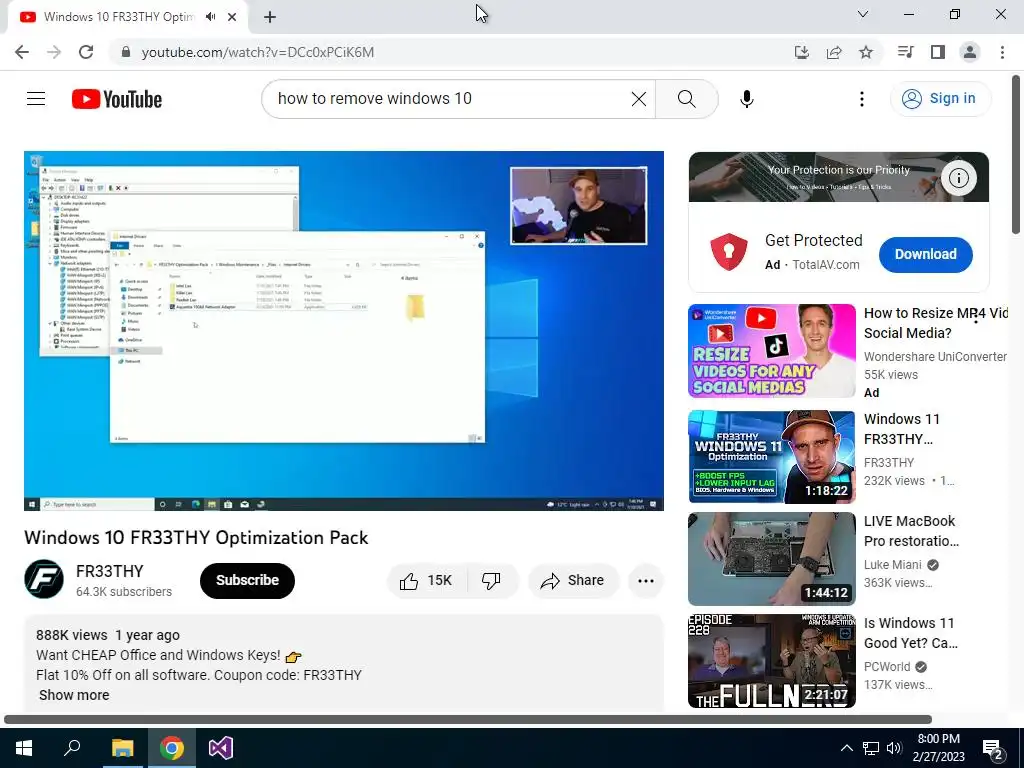Open Chrome three-dot menu
The image size is (1024, 768).
1002,52
